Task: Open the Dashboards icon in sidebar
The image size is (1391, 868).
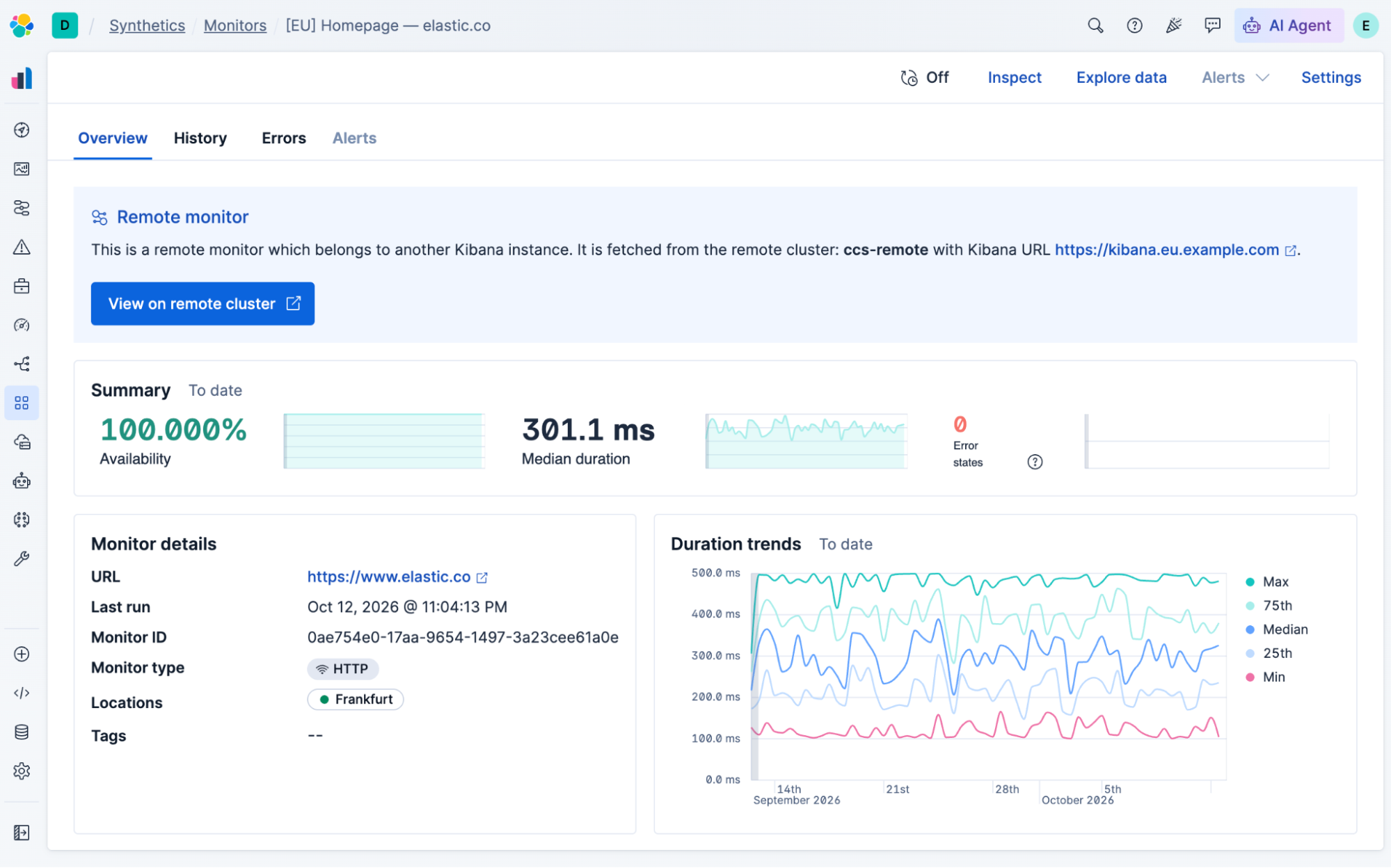Action: coord(22,169)
